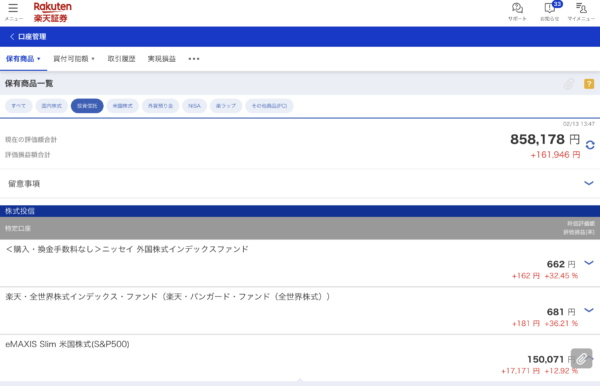Go back via the 口座管理 arrow

[x=28, y=37]
